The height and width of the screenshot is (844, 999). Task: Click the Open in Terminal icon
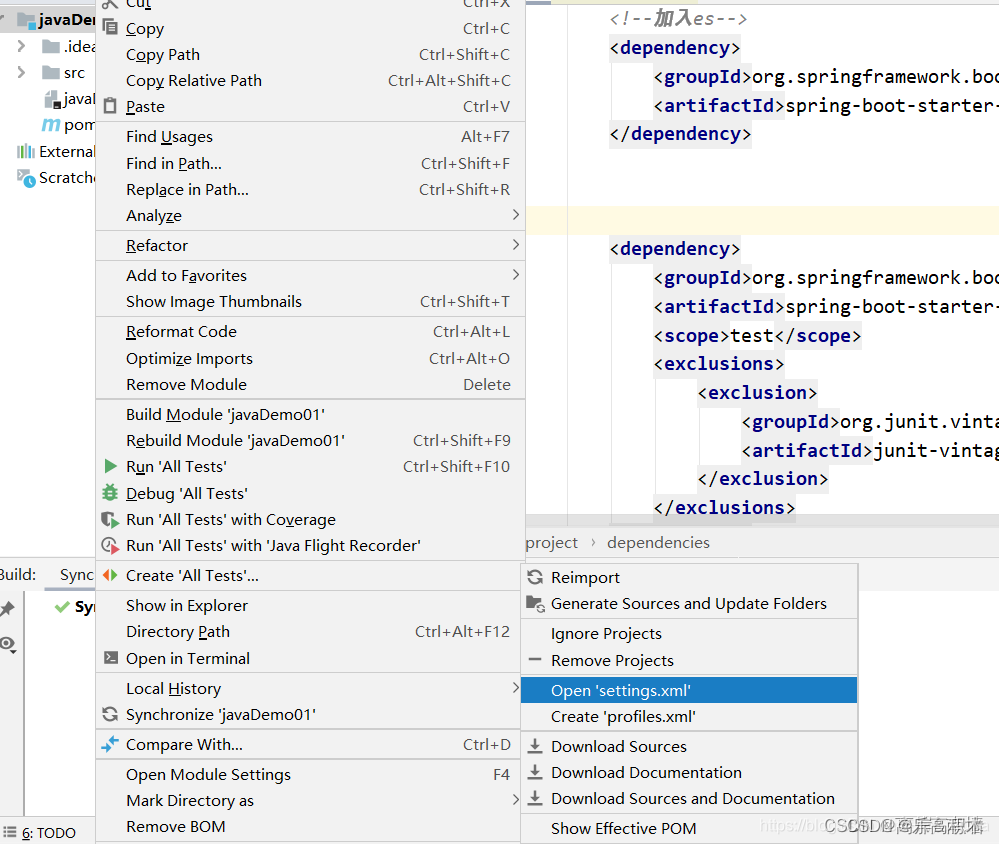tap(111, 657)
